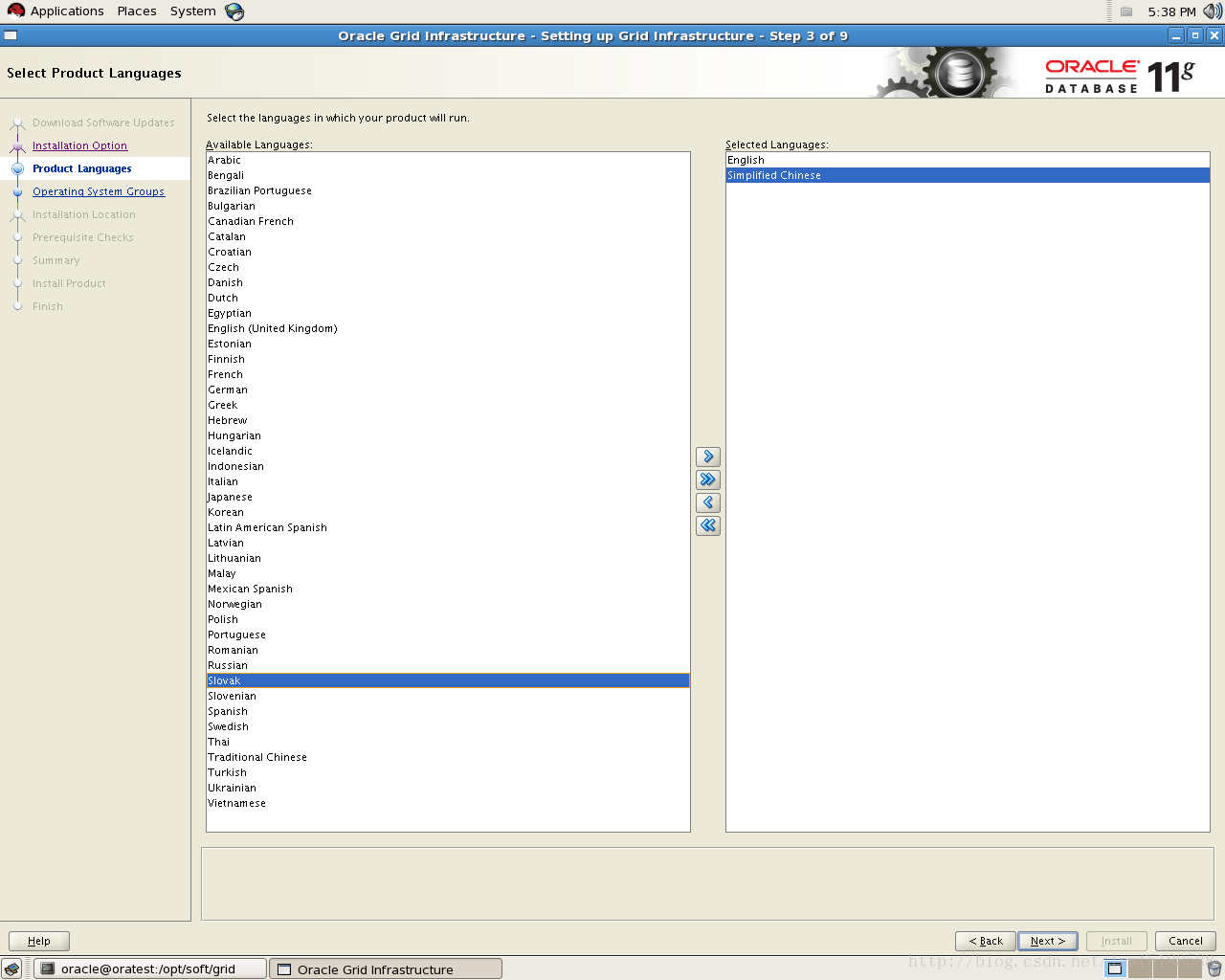The height and width of the screenshot is (980, 1225).
Task: Select Hungarian in the list
Action: (448, 435)
